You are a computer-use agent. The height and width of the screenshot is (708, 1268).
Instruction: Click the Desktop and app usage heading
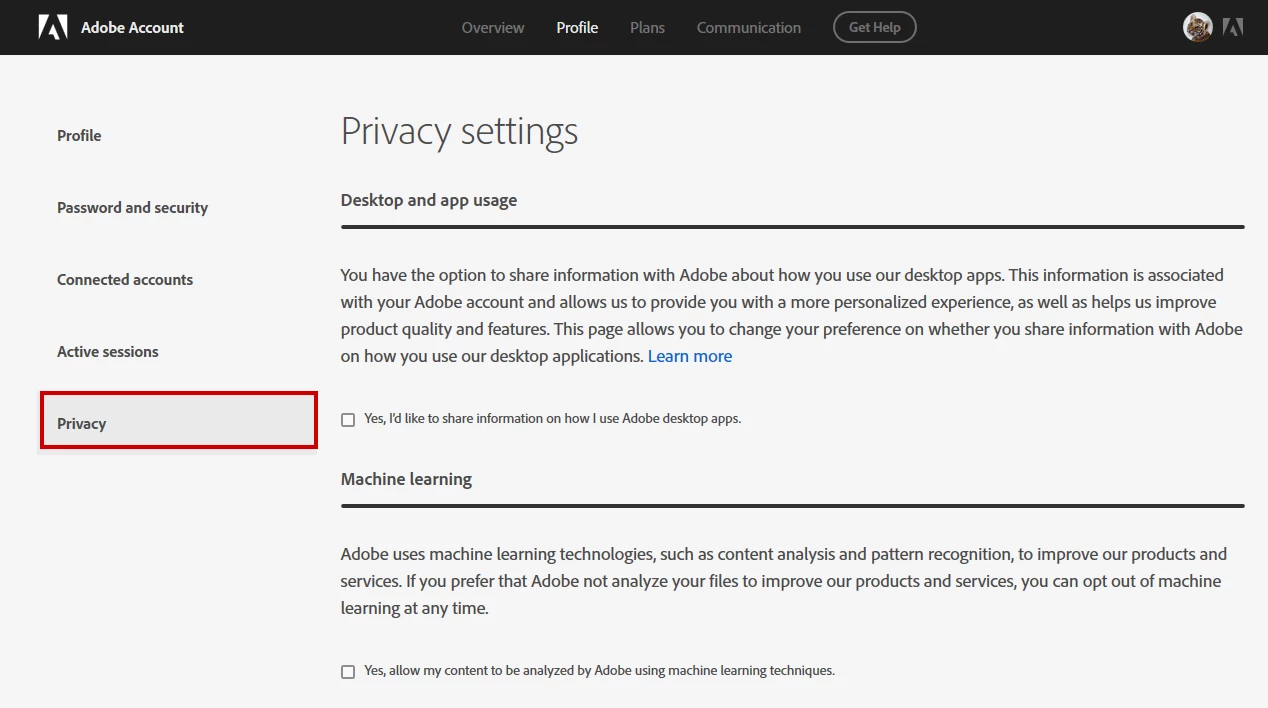(429, 200)
